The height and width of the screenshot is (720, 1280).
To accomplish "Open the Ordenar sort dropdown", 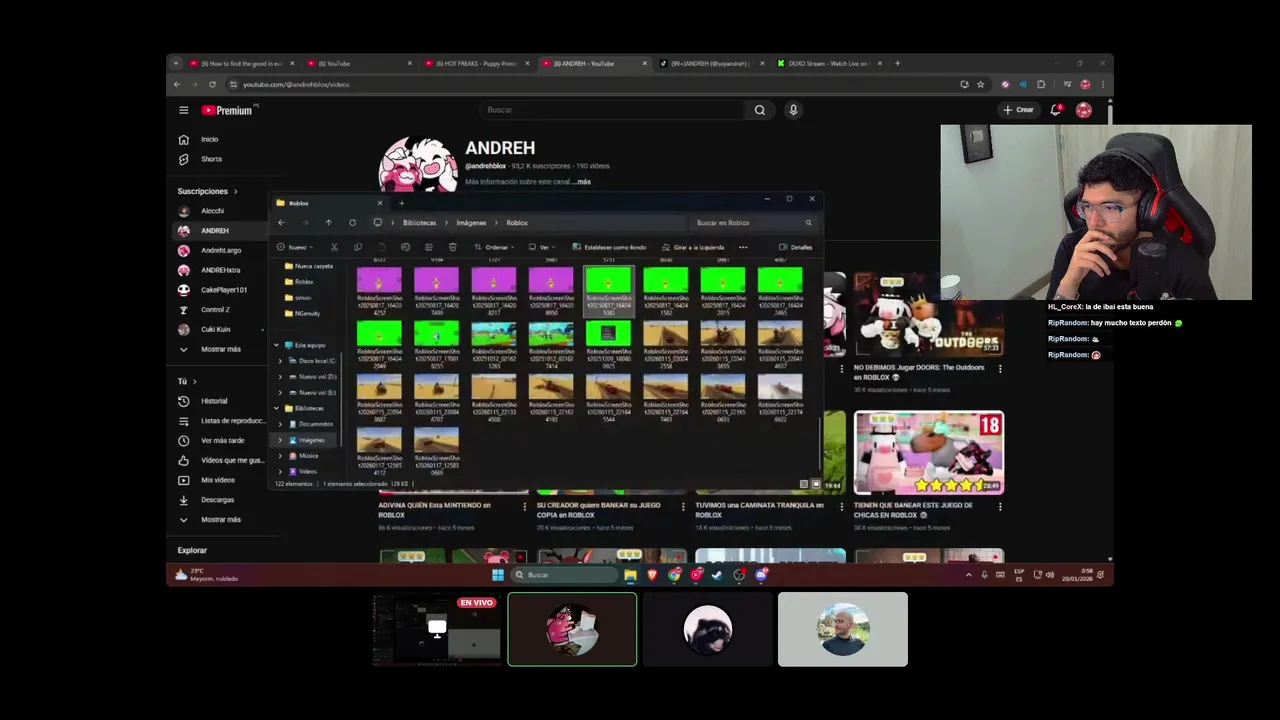I will [494, 247].
